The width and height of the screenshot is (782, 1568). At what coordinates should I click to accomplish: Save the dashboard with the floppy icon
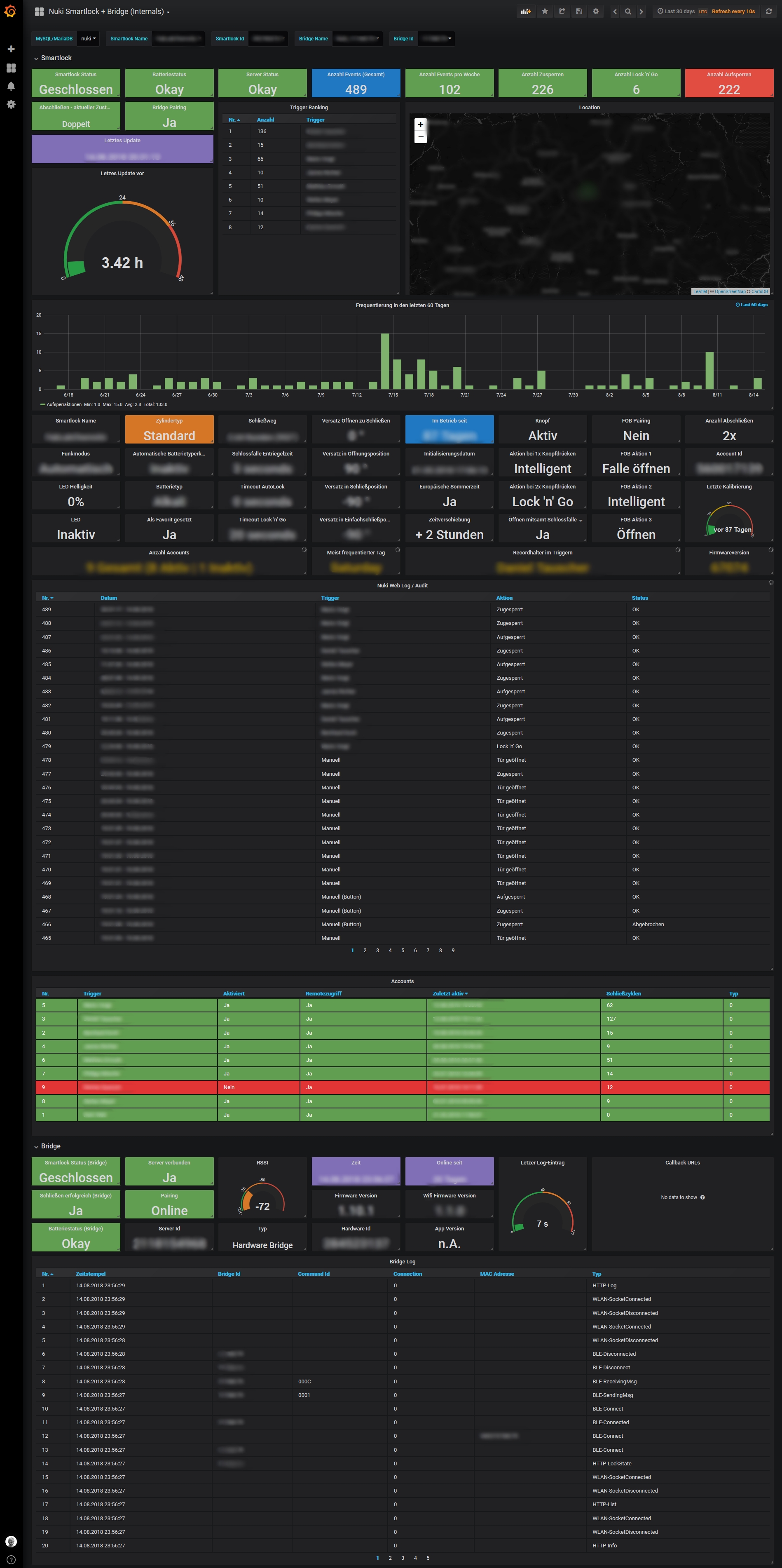579,12
